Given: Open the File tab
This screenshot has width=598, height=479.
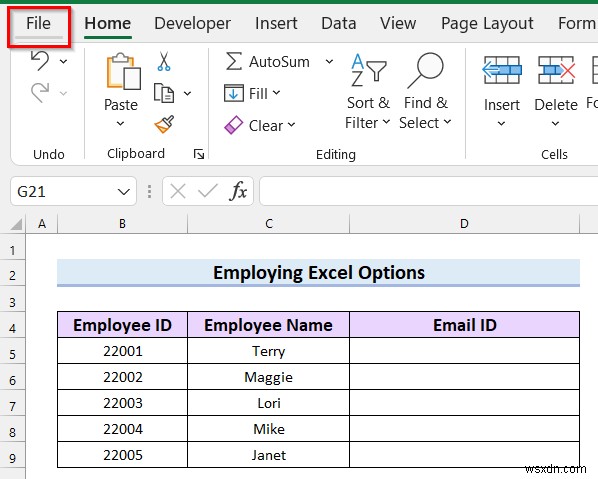Looking at the screenshot, I should [x=39, y=24].
